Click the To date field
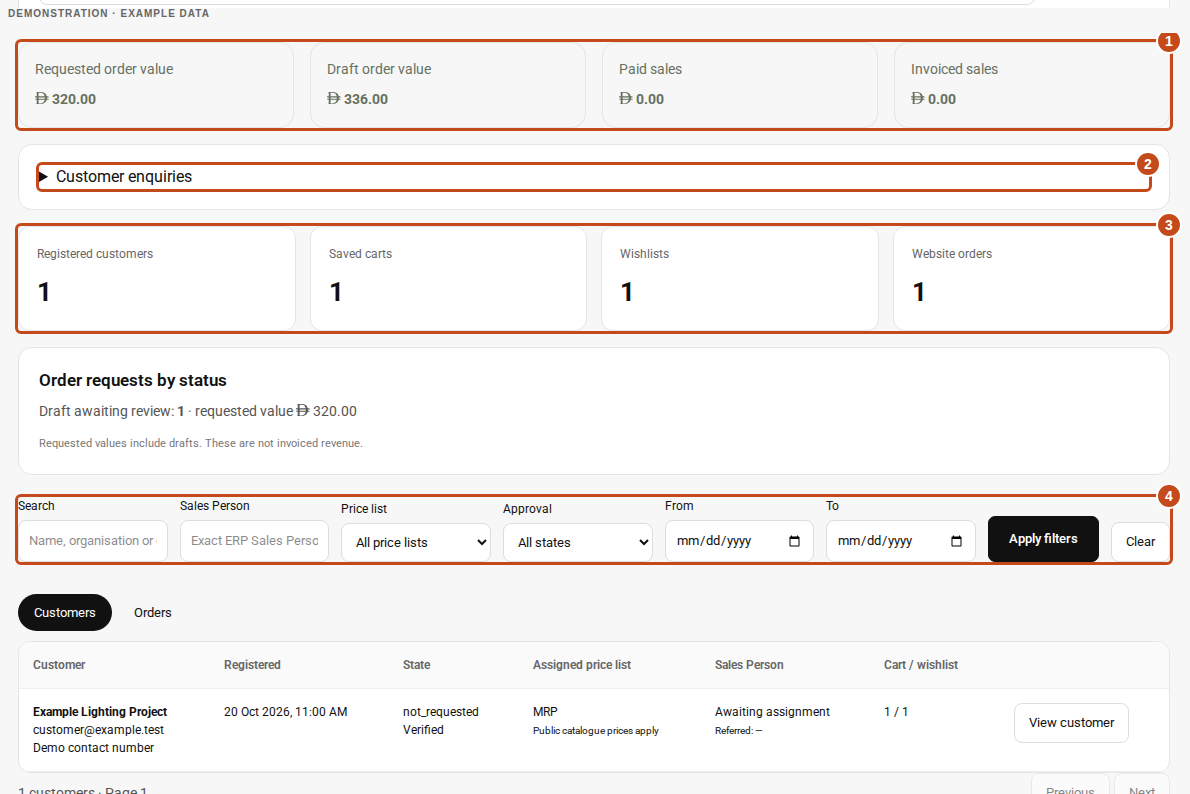Viewport: 1190px width, 794px height. tap(901, 540)
